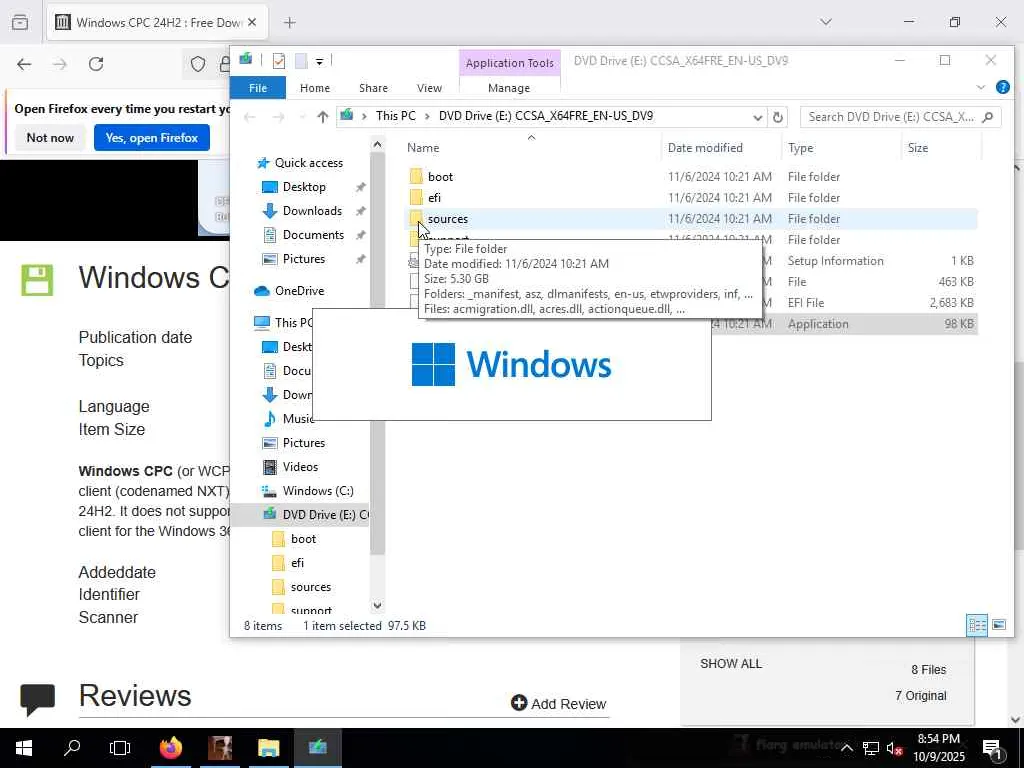The height and width of the screenshot is (768, 1024).
Task: Open the Properties quick access toolbar icon
Action: coord(279,61)
